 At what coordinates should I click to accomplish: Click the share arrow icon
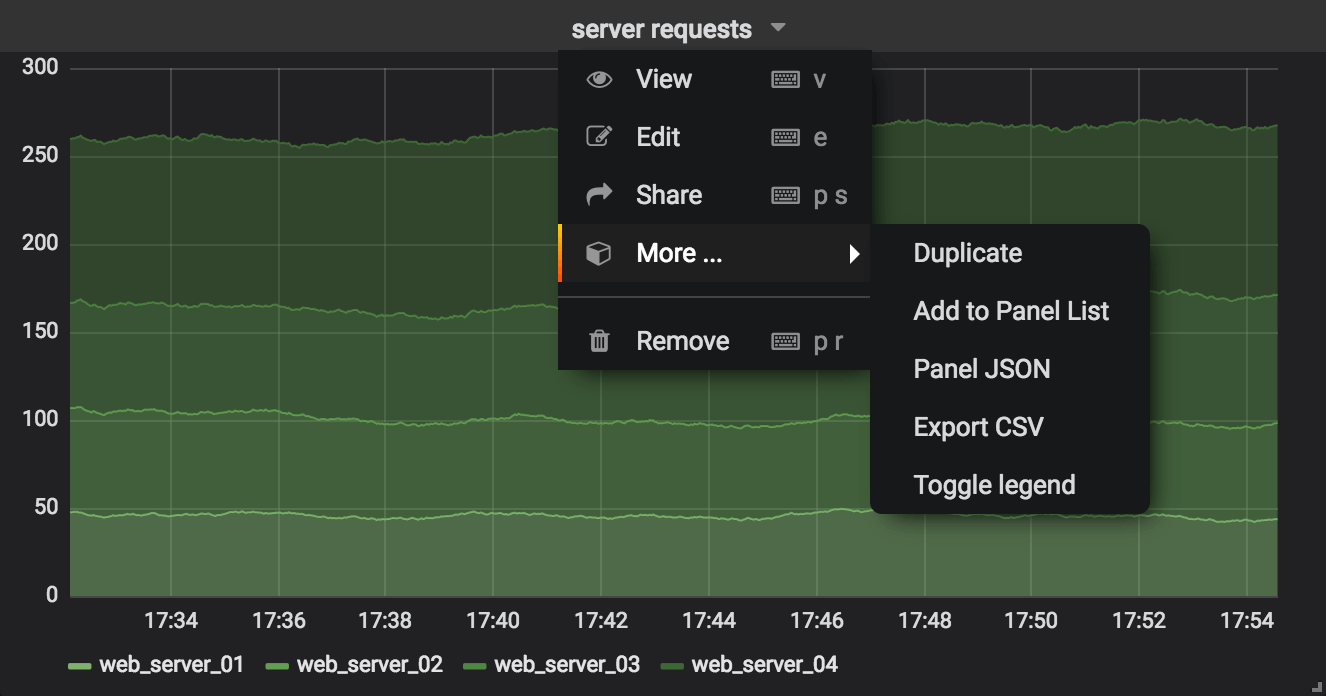pyautogui.click(x=599, y=195)
